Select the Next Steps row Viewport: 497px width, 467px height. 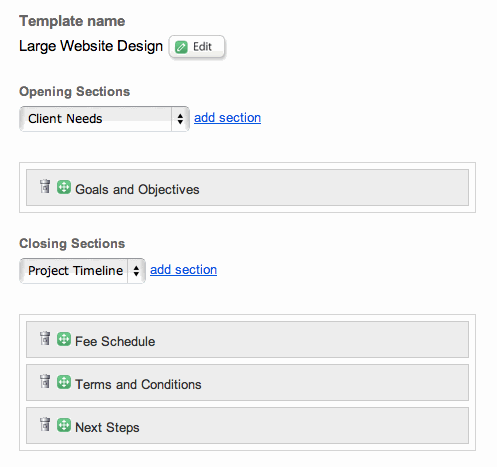(247, 425)
